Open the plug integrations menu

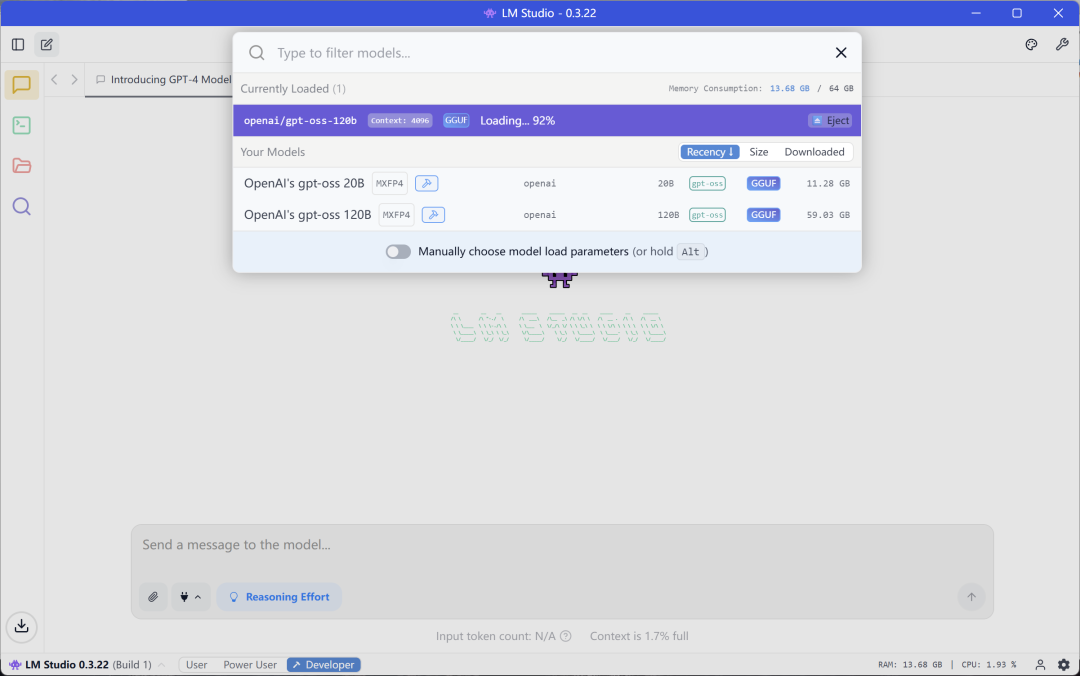point(190,597)
